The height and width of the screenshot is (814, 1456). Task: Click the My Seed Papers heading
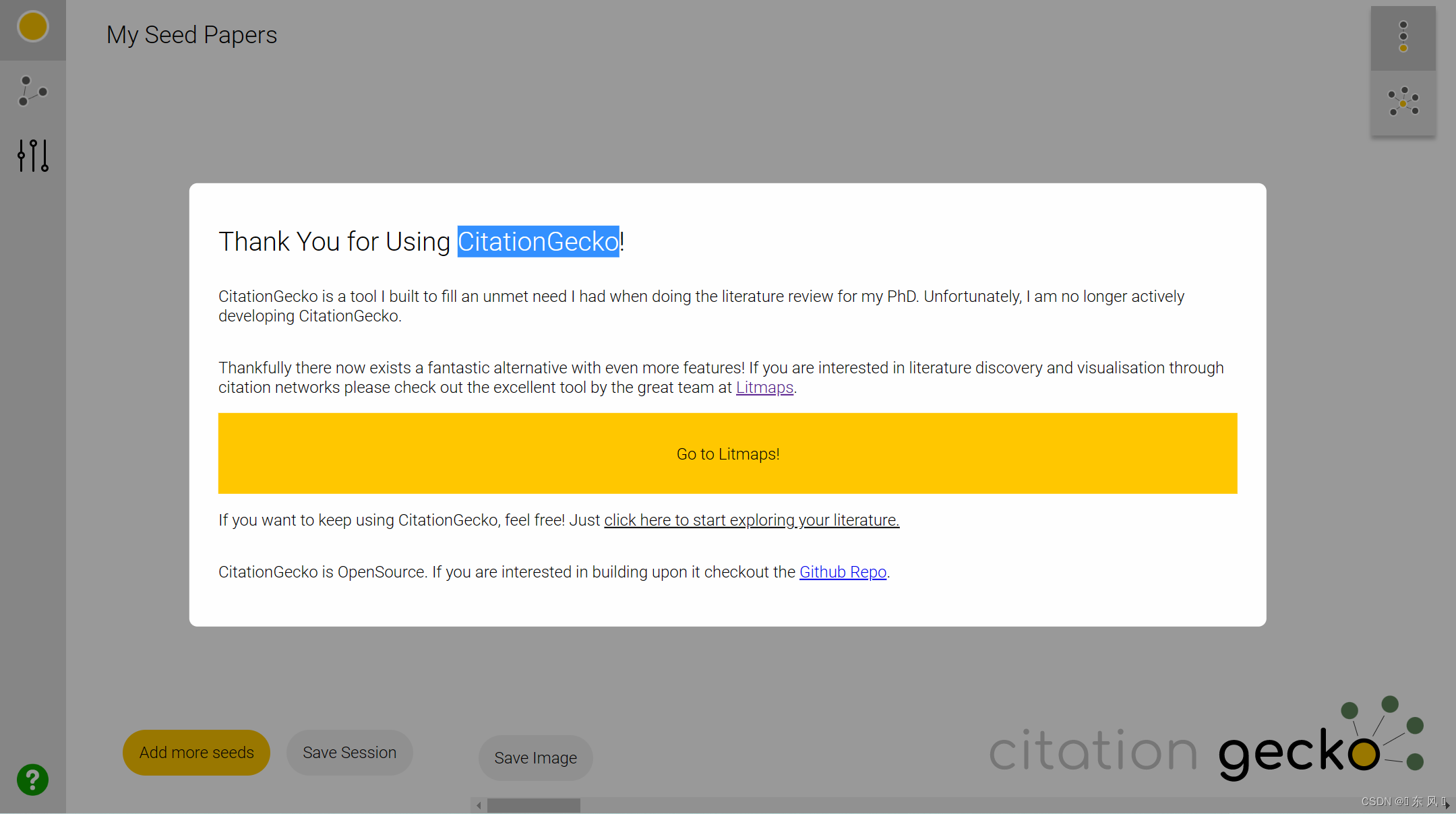(x=191, y=35)
